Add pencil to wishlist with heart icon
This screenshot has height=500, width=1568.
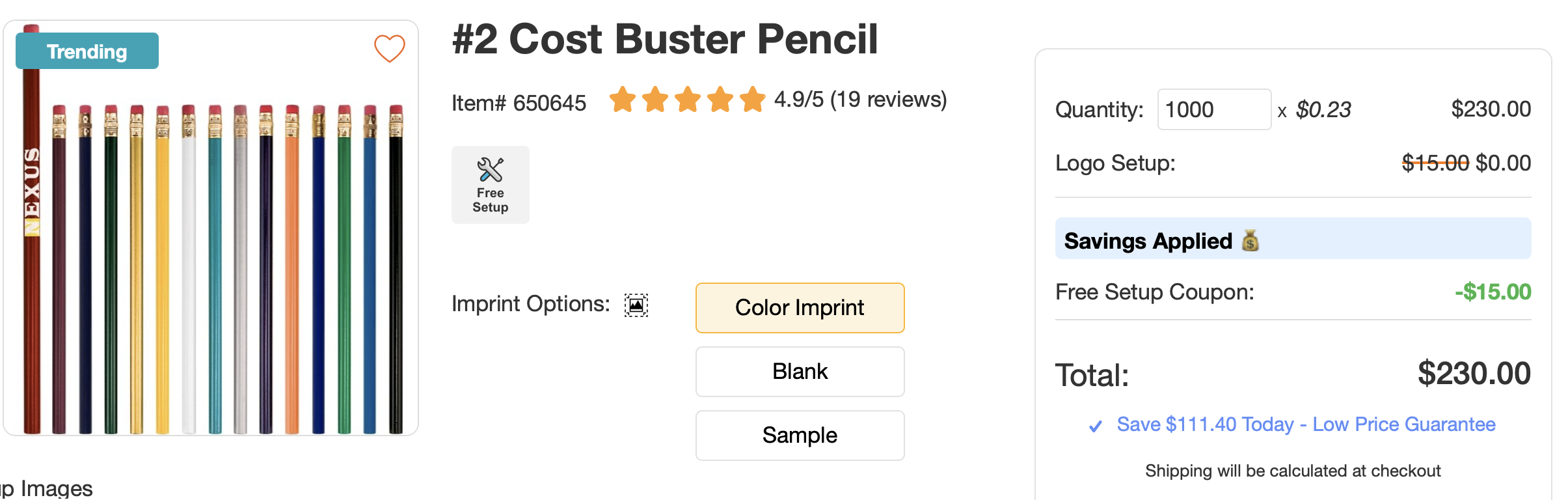[389, 48]
